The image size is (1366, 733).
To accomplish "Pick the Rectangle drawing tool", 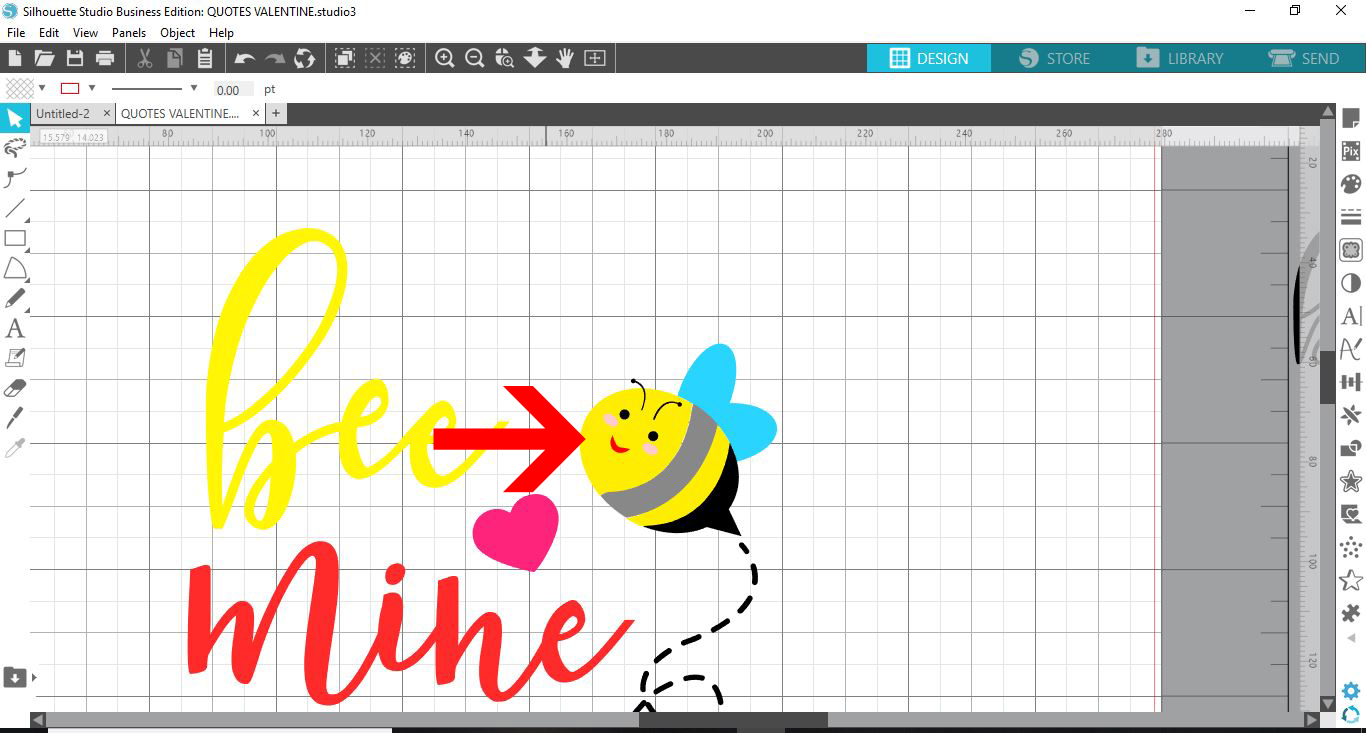I will click(14, 238).
